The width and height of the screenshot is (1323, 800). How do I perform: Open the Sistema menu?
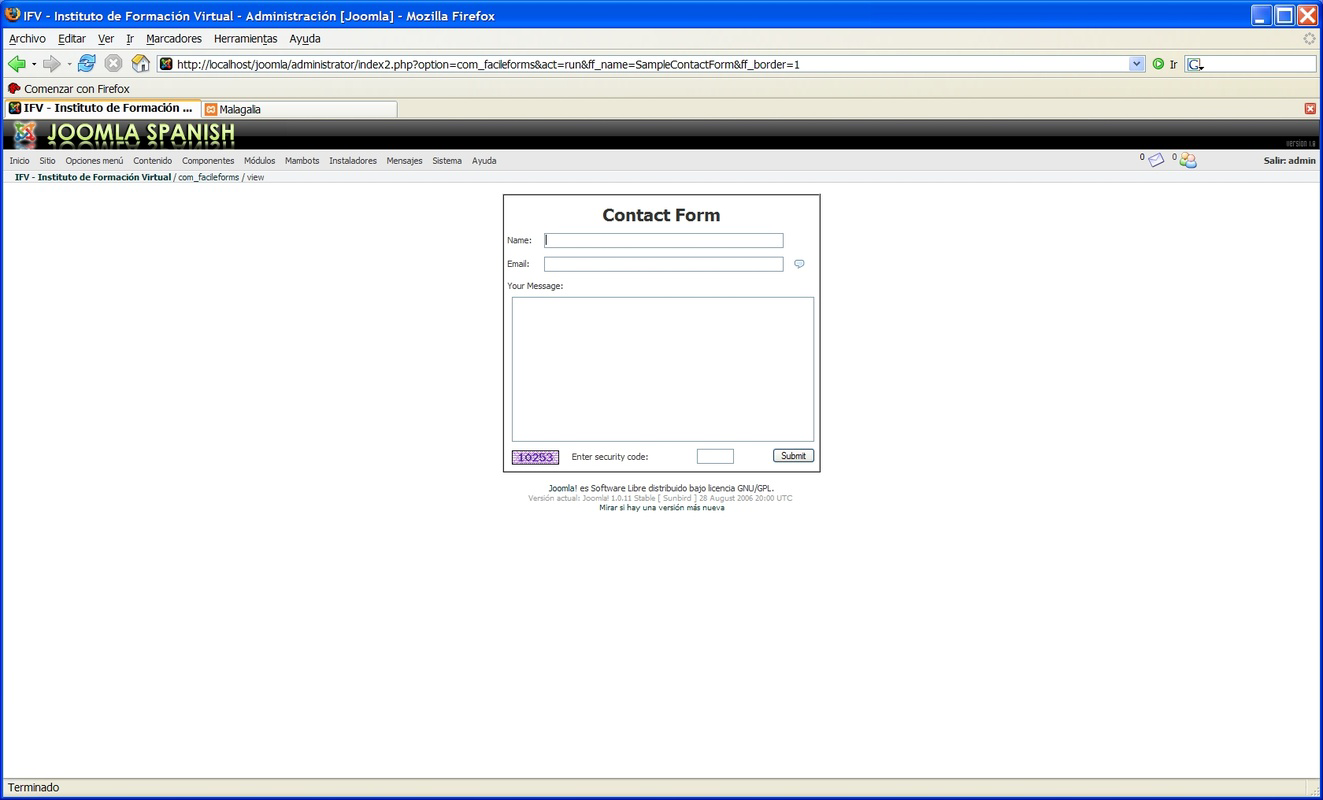(x=447, y=161)
